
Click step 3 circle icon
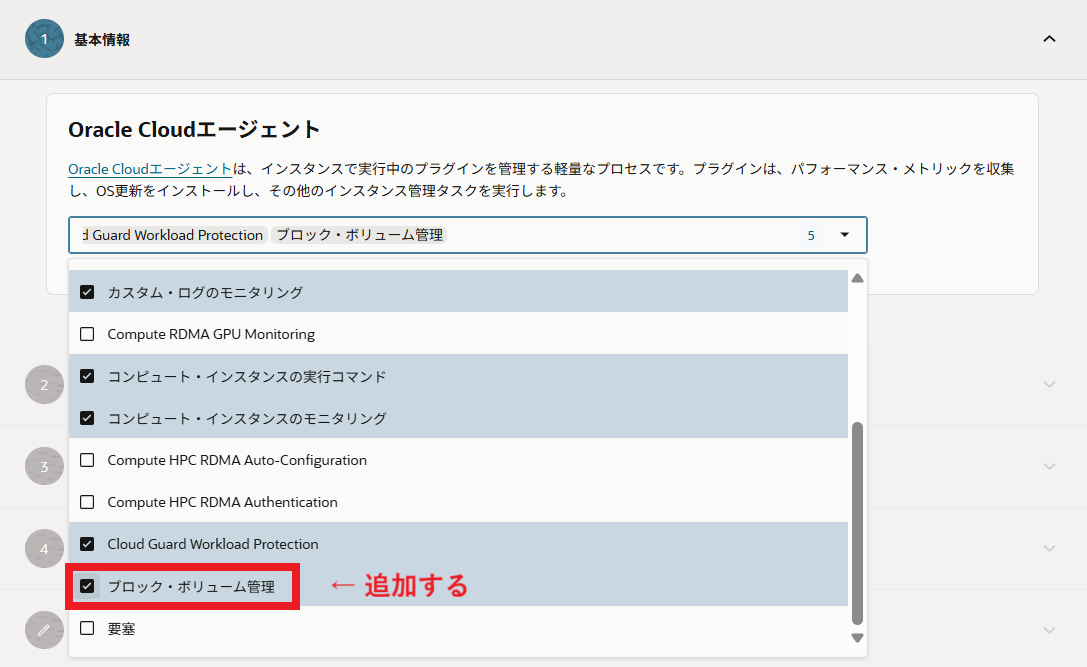click(x=44, y=466)
